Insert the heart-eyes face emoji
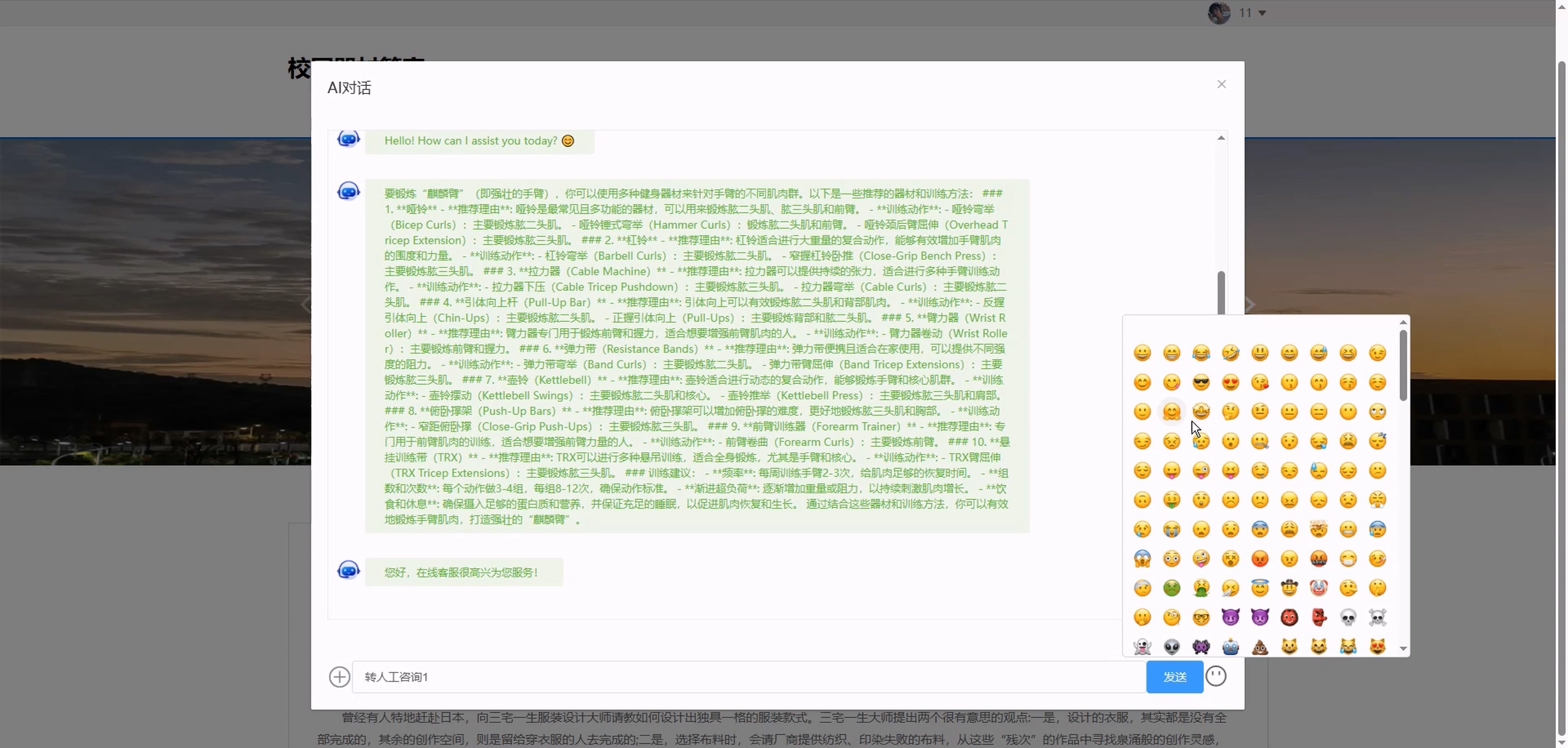Screen dimensions: 1568x748 [1230, 383]
